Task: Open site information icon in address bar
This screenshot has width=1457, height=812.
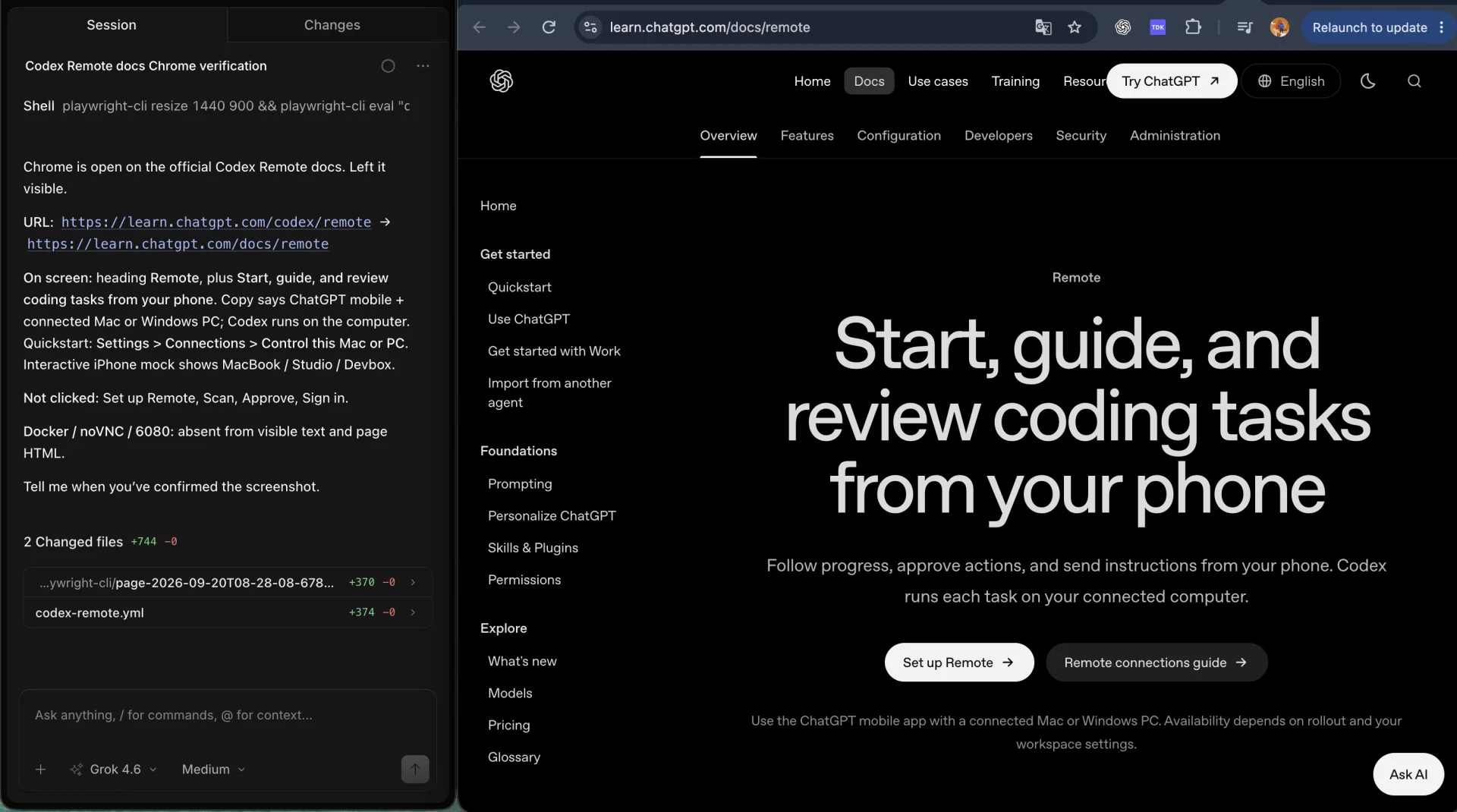Action: pos(590,27)
